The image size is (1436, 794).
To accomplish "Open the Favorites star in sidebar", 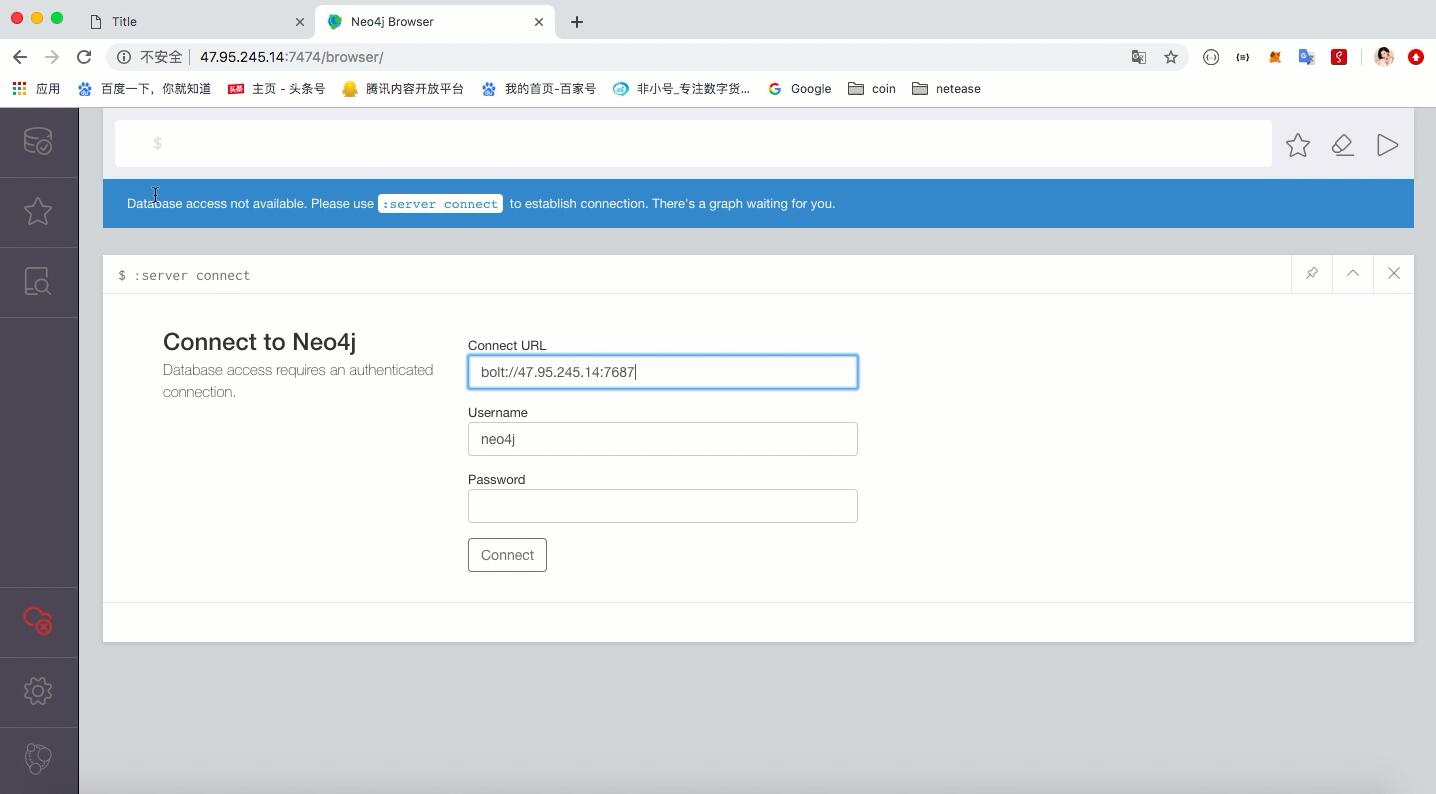I will point(38,211).
